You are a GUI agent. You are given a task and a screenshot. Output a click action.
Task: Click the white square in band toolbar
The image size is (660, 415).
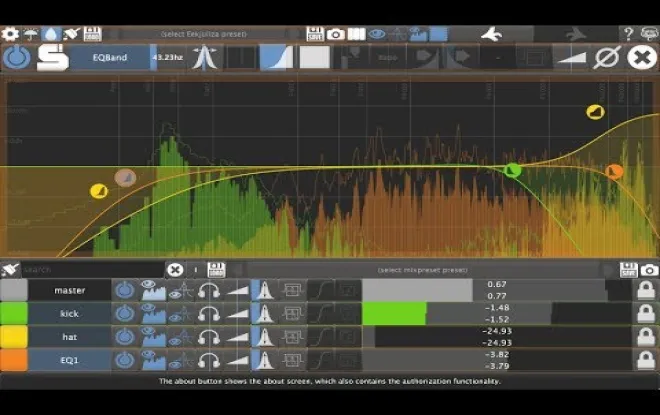(x=314, y=57)
